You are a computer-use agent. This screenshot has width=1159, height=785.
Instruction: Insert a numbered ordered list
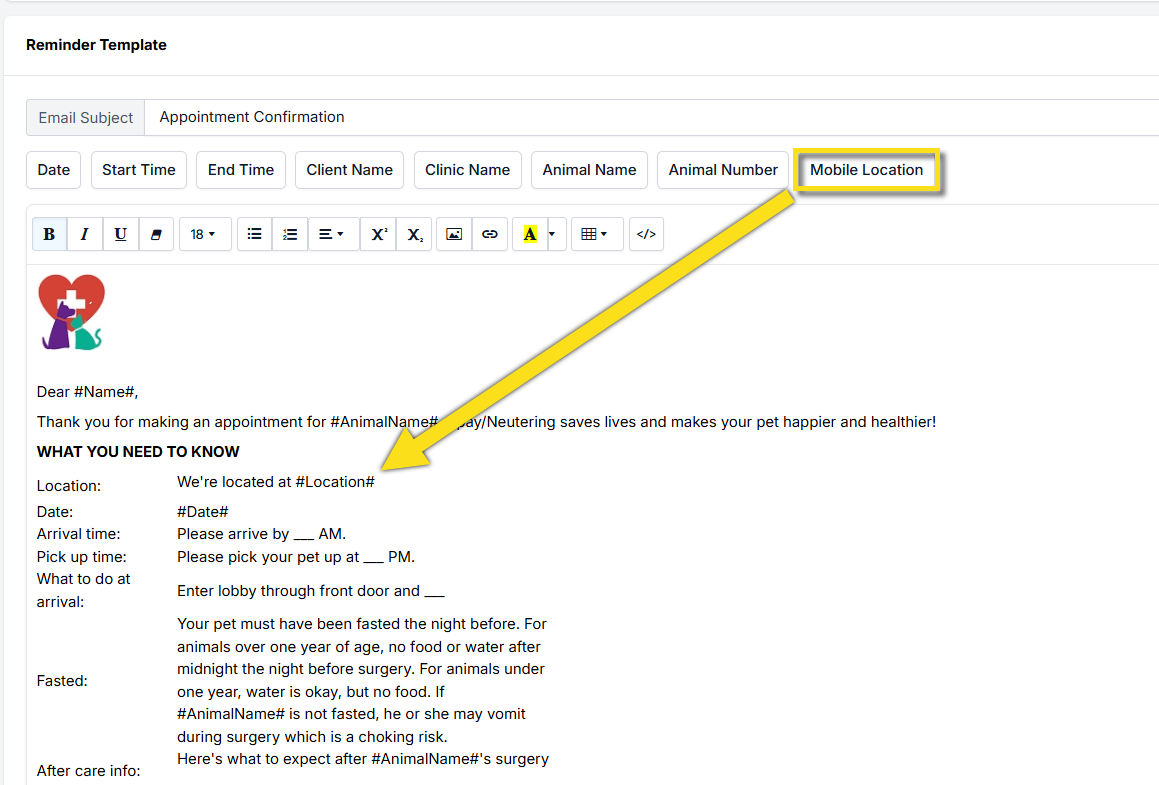pyautogui.click(x=290, y=234)
